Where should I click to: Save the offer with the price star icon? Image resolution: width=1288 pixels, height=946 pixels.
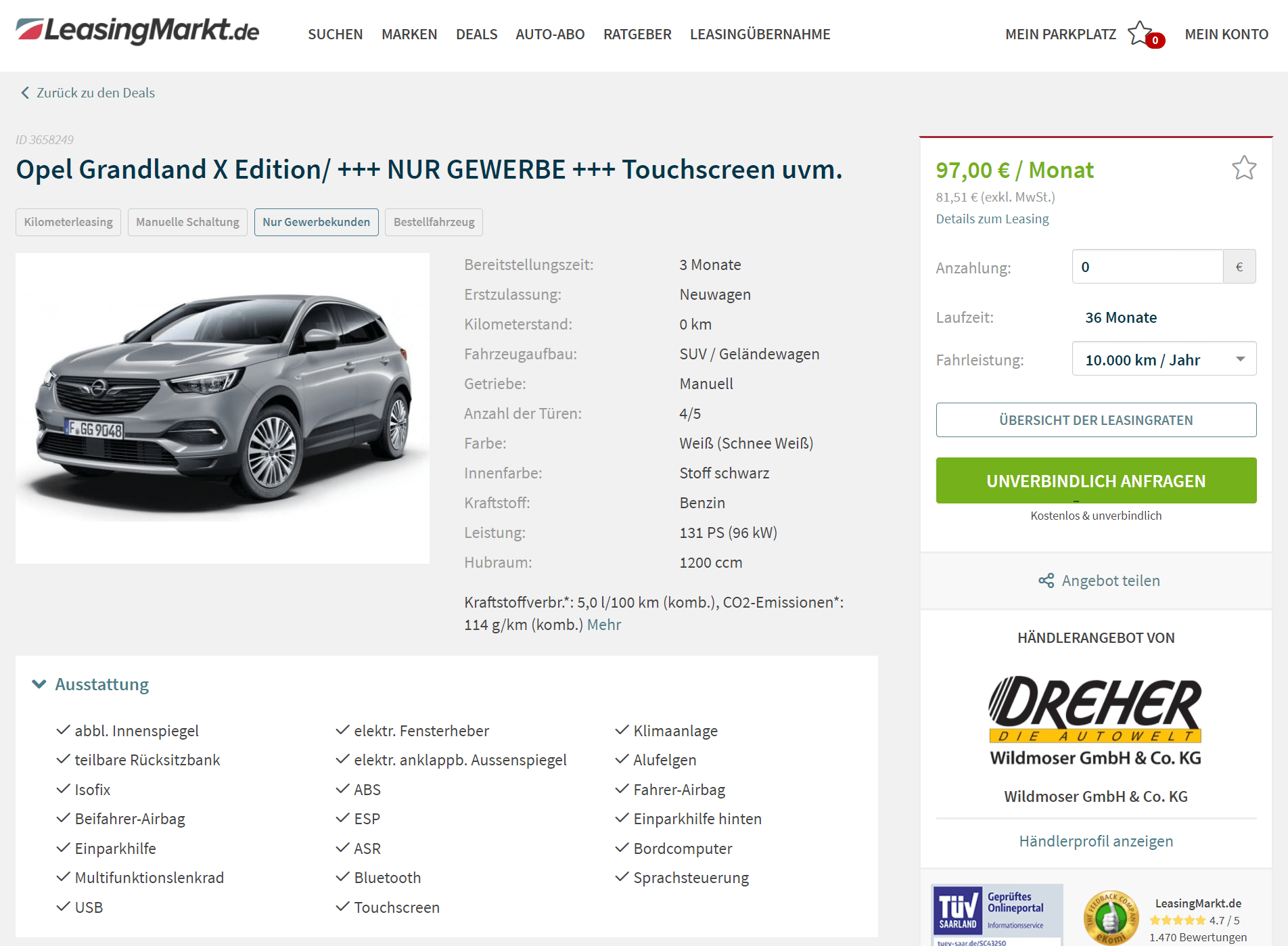(x=1243, y=168)
